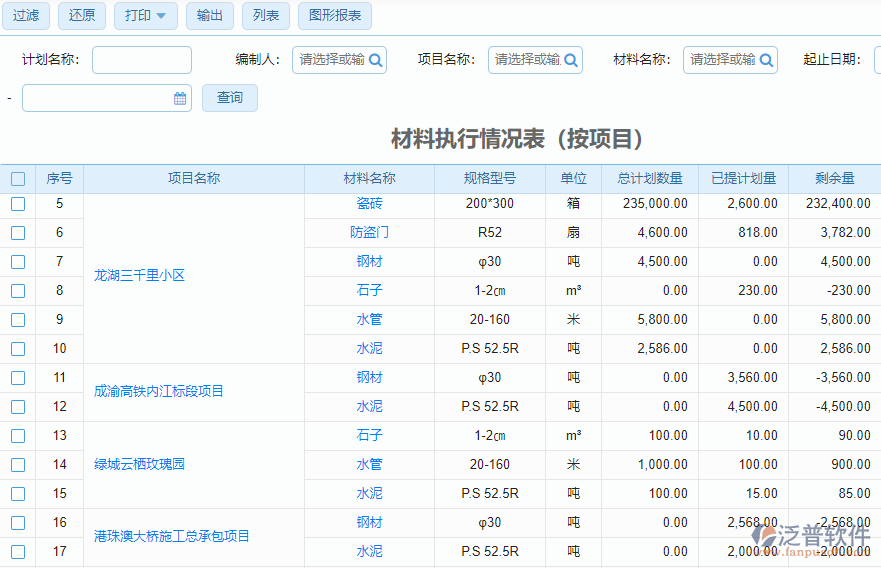Viewport: 881px width, 568px height.
Task: Open the 瓷砖 material link
Action: (369, 204)
